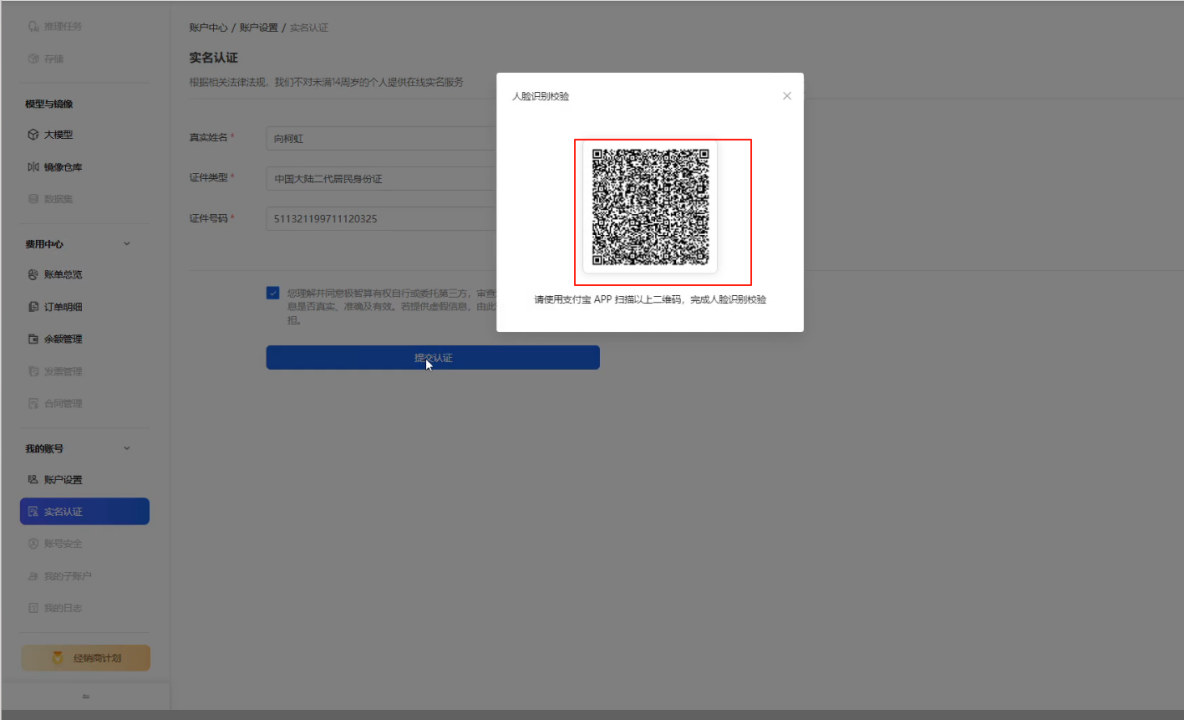Select the 实名认证 sidebar menu item
This screenshot has width=1184, height=720.
85,511
